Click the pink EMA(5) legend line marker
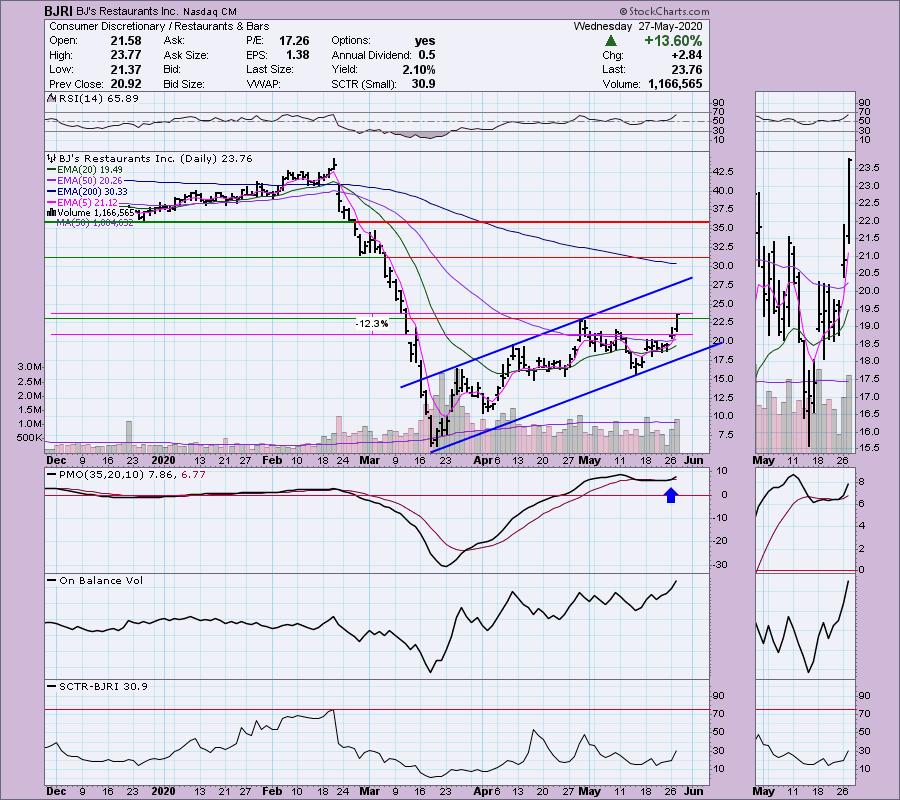The width and height of the screenshot is (900, 800). (52, 203)
